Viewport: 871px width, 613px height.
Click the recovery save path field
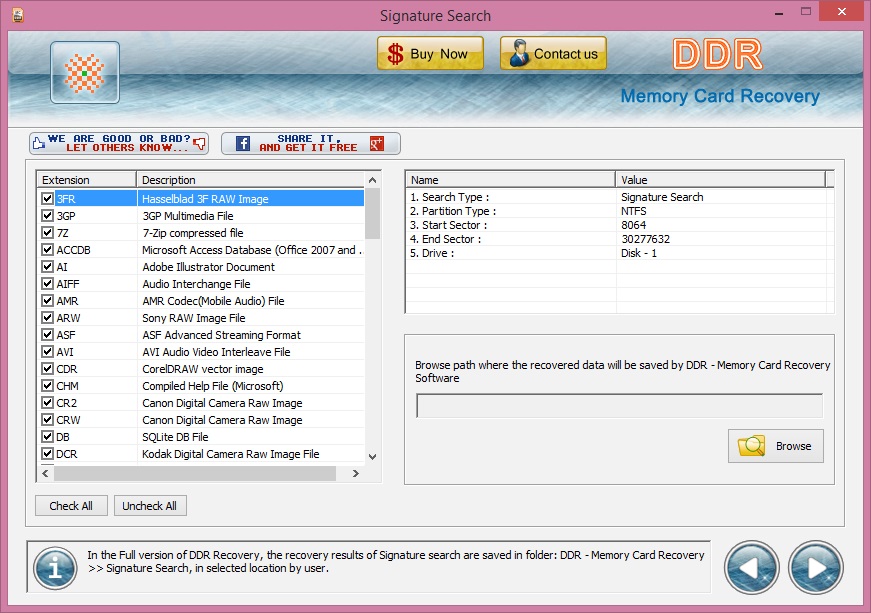coord(619,406)
